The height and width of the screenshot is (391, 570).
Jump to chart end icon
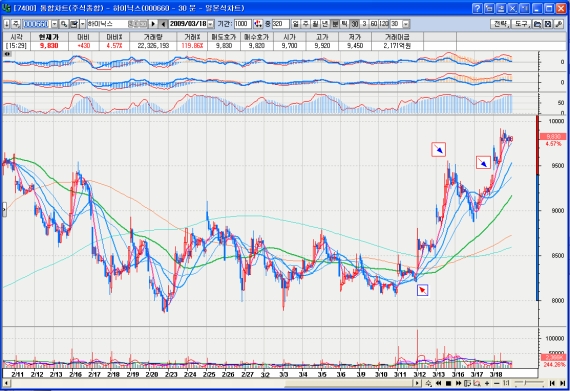pos(562,383)
